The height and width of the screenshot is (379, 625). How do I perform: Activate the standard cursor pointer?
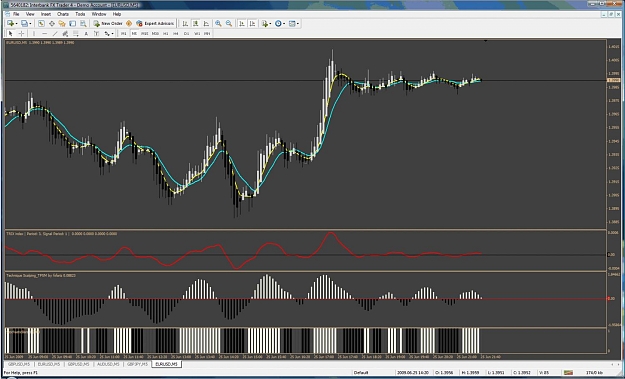[x=11, y=33]
